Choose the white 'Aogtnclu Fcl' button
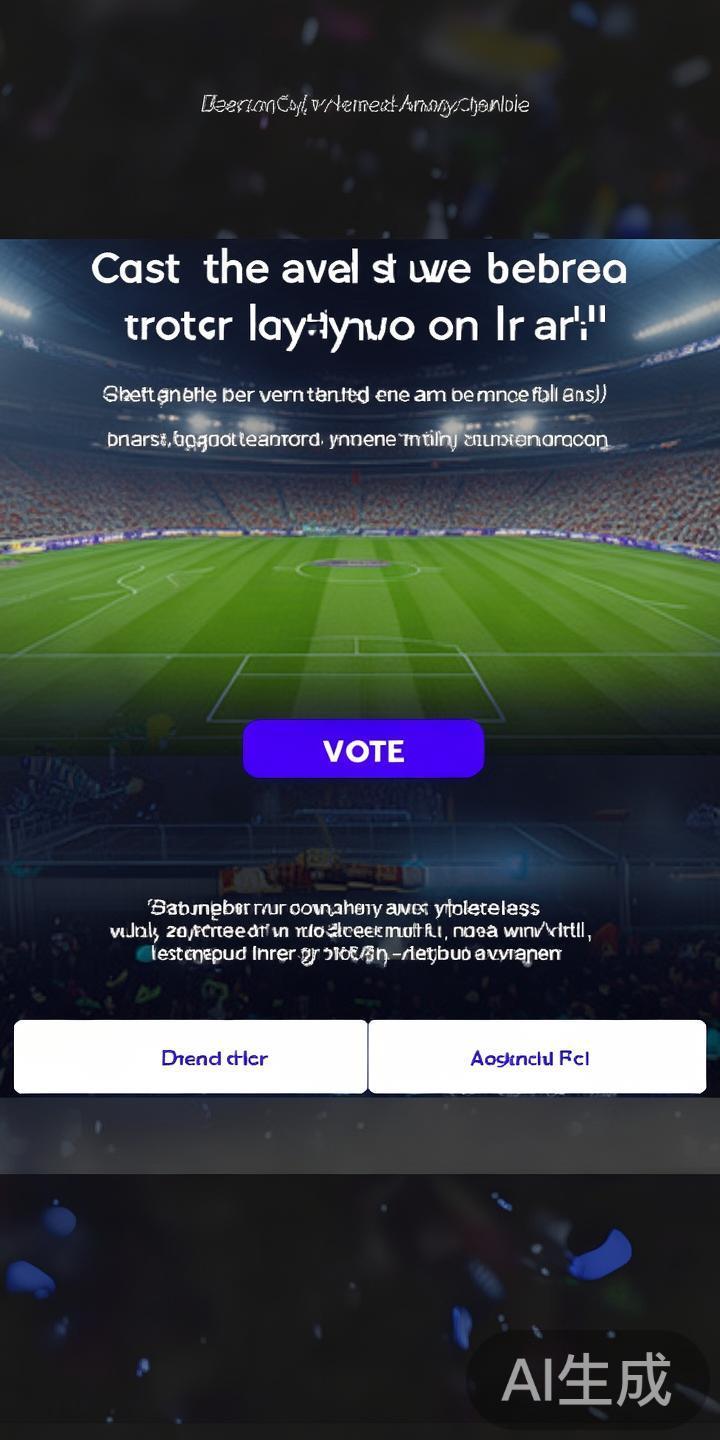The image size is (720, 1440). (x=537, y=1057)
